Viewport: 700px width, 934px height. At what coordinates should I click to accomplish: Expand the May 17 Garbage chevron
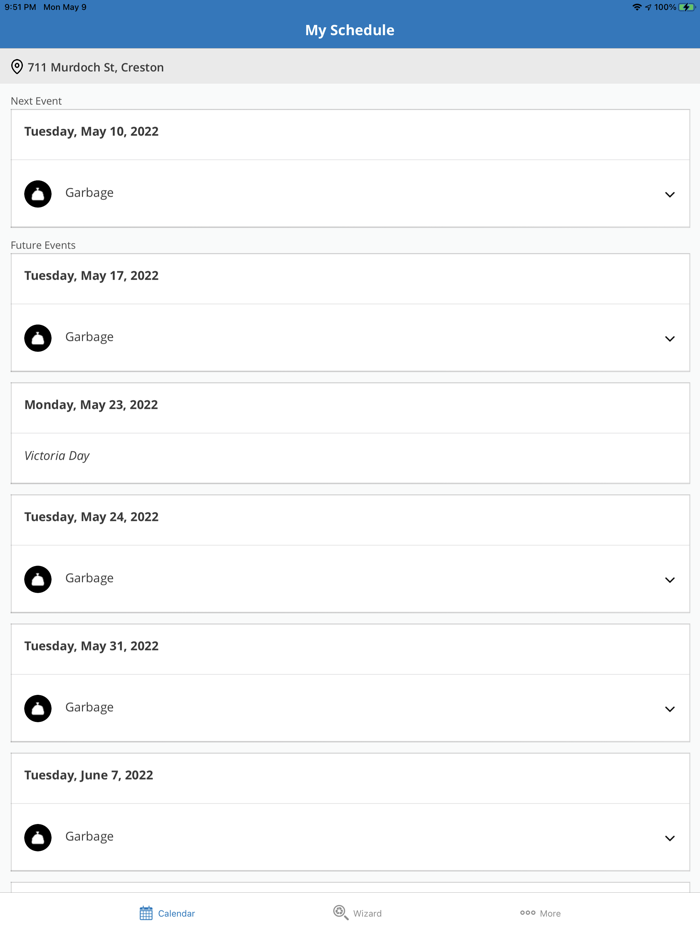tap(670, 339)
